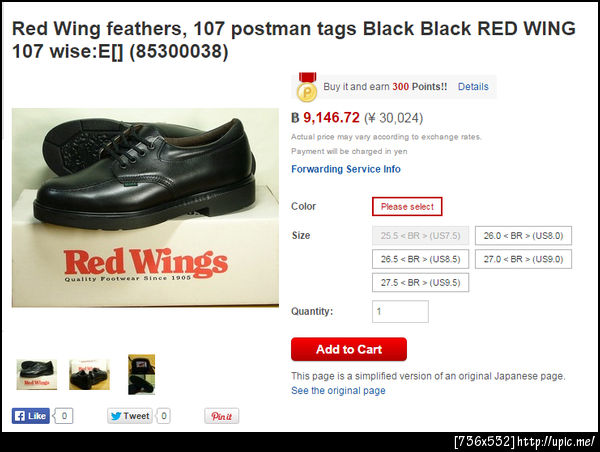Pick size 27.0 (US9.0)
600x452 pixels.
coord(522,259)
